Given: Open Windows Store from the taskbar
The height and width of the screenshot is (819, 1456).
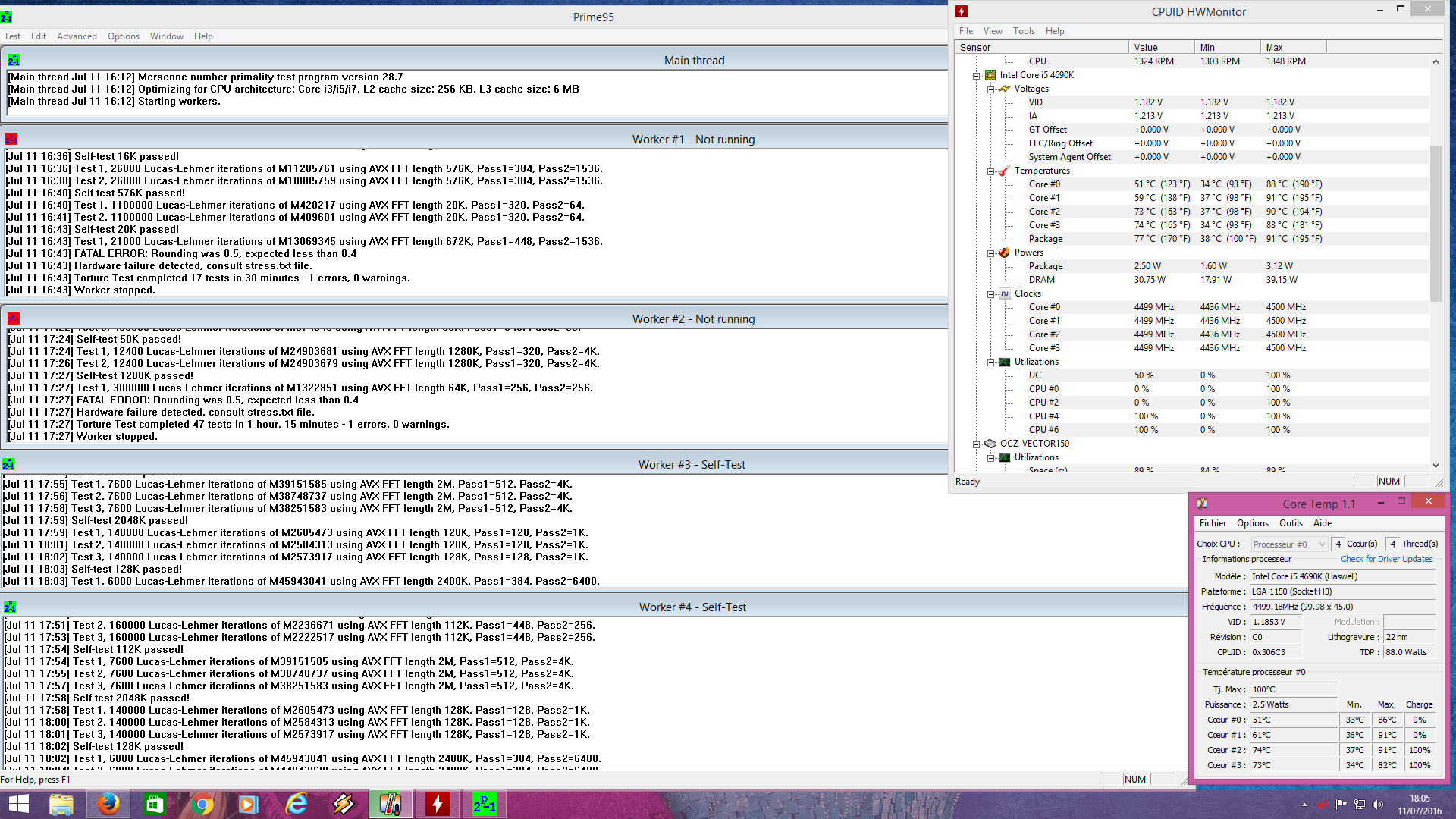Looking at the screenshot, I should coord(155,804).
